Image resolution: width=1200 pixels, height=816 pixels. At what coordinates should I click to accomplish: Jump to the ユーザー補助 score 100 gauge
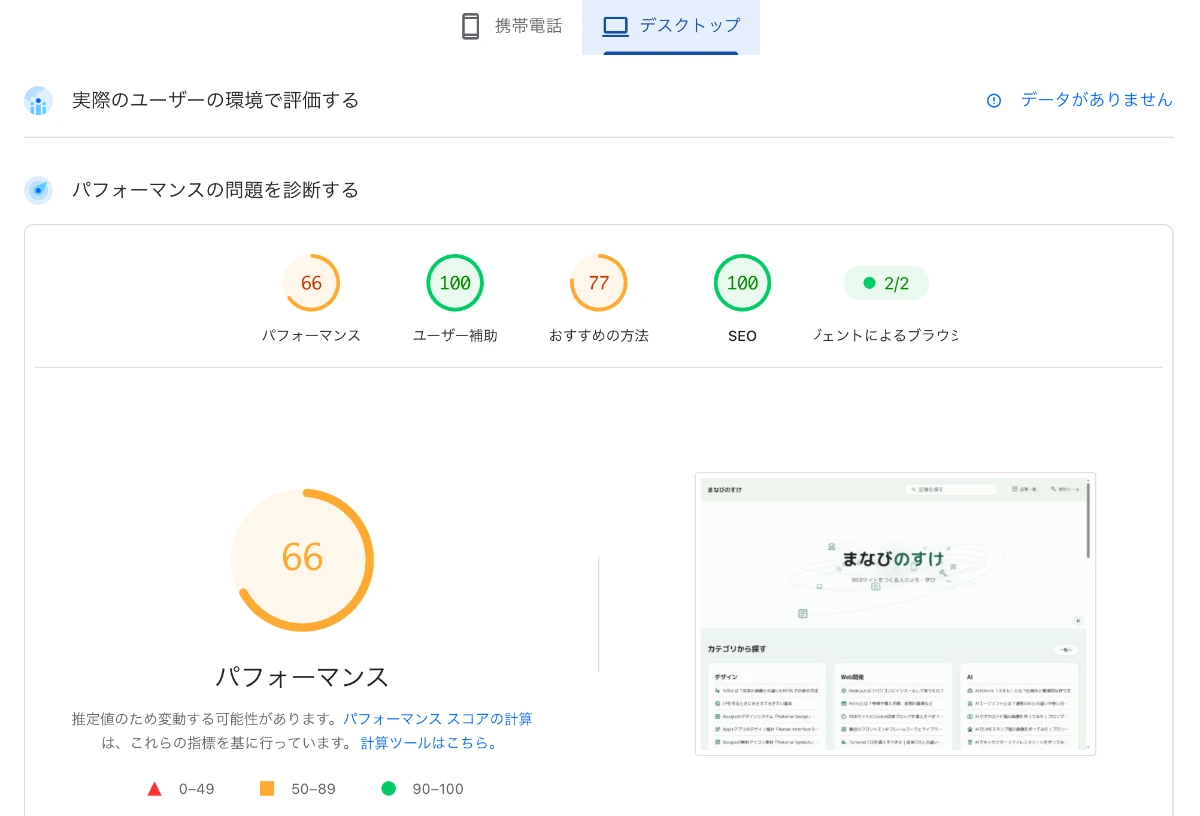click(455, 283)
